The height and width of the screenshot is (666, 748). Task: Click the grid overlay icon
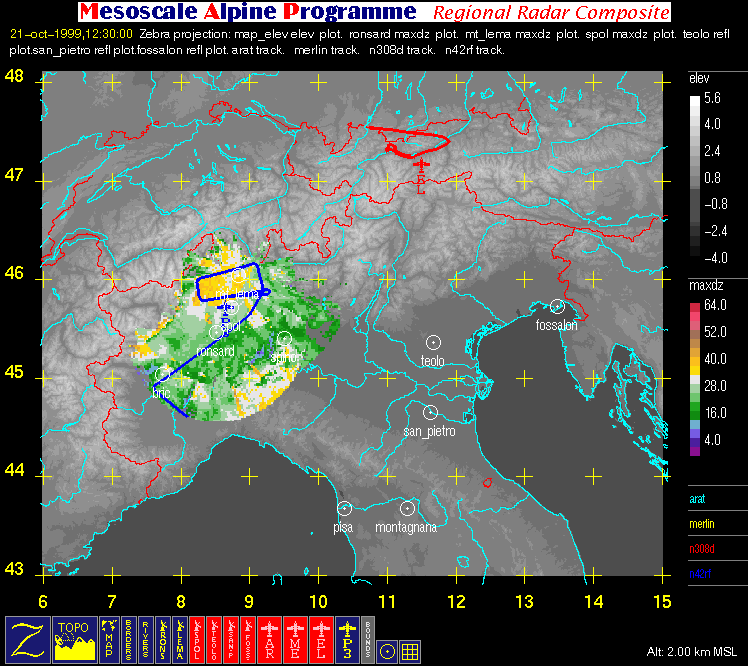409,650
